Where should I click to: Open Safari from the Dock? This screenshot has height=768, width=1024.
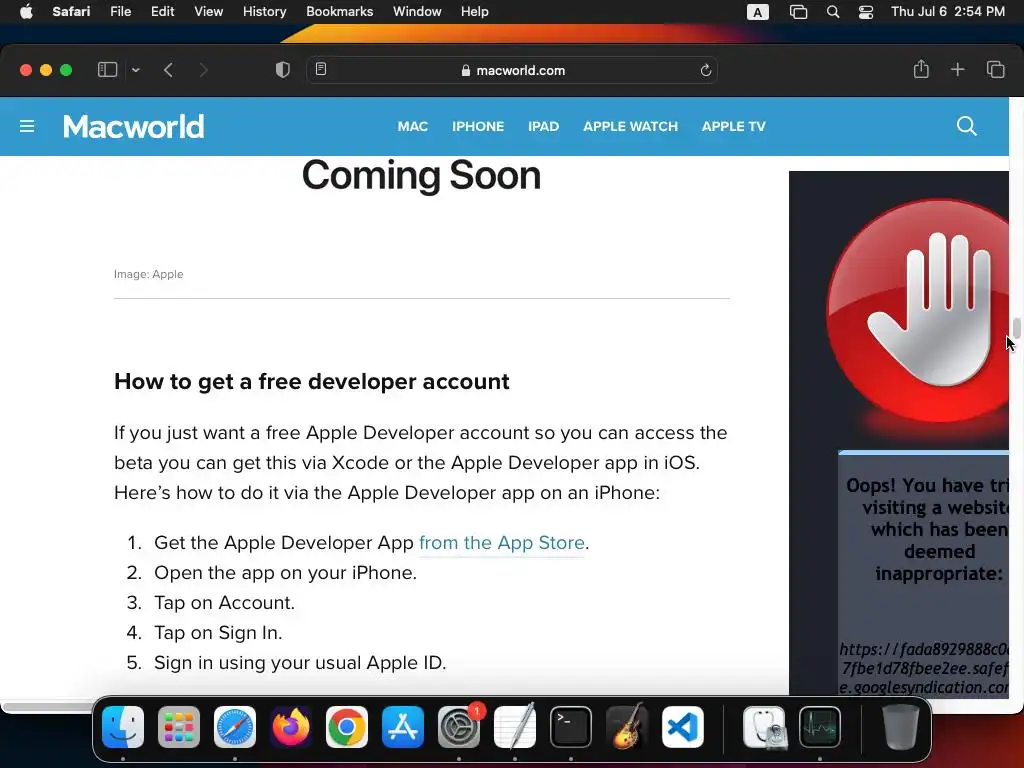click(x=235, y=727)
